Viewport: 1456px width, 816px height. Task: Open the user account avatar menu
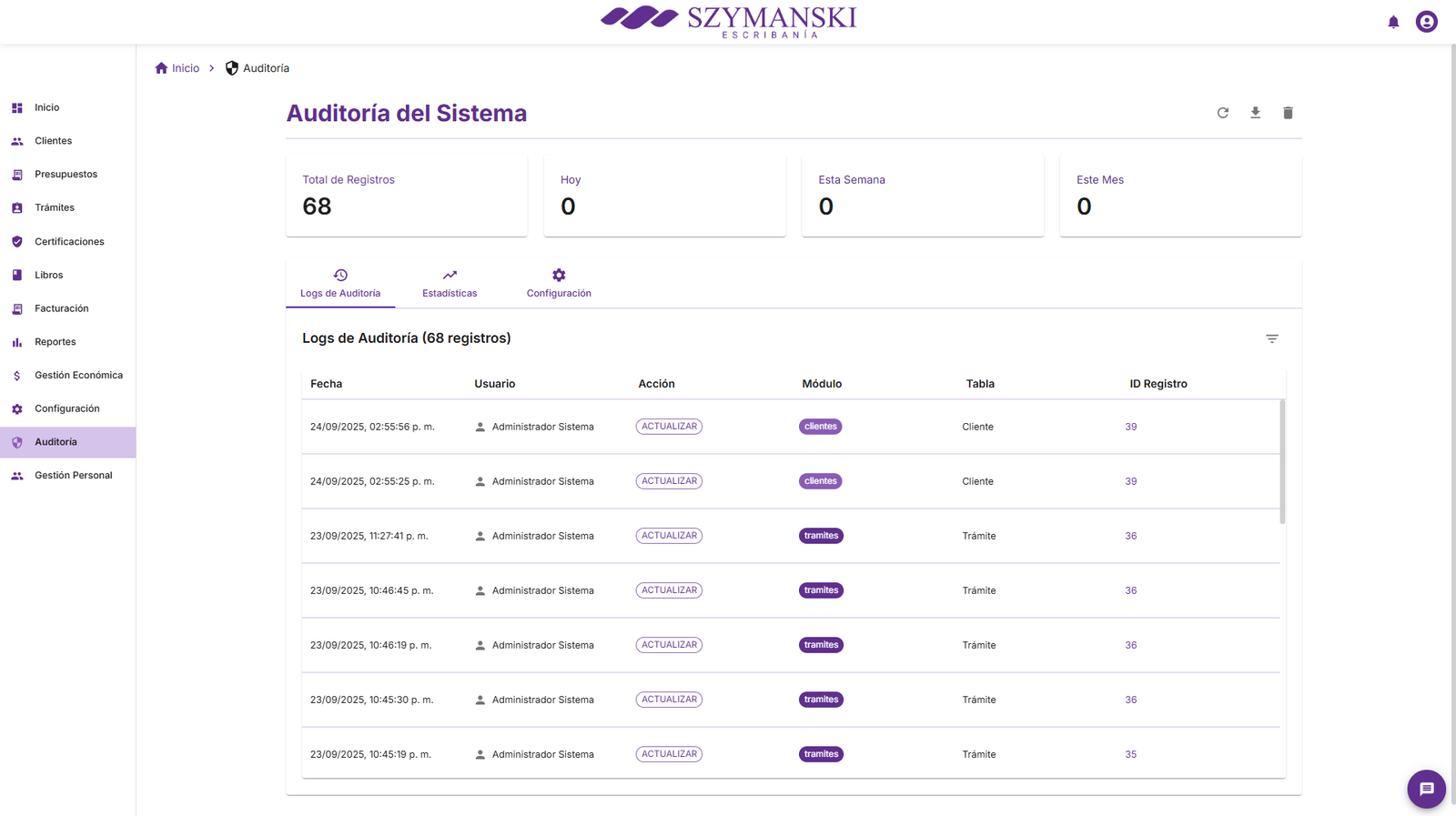tap(1426, 22)
